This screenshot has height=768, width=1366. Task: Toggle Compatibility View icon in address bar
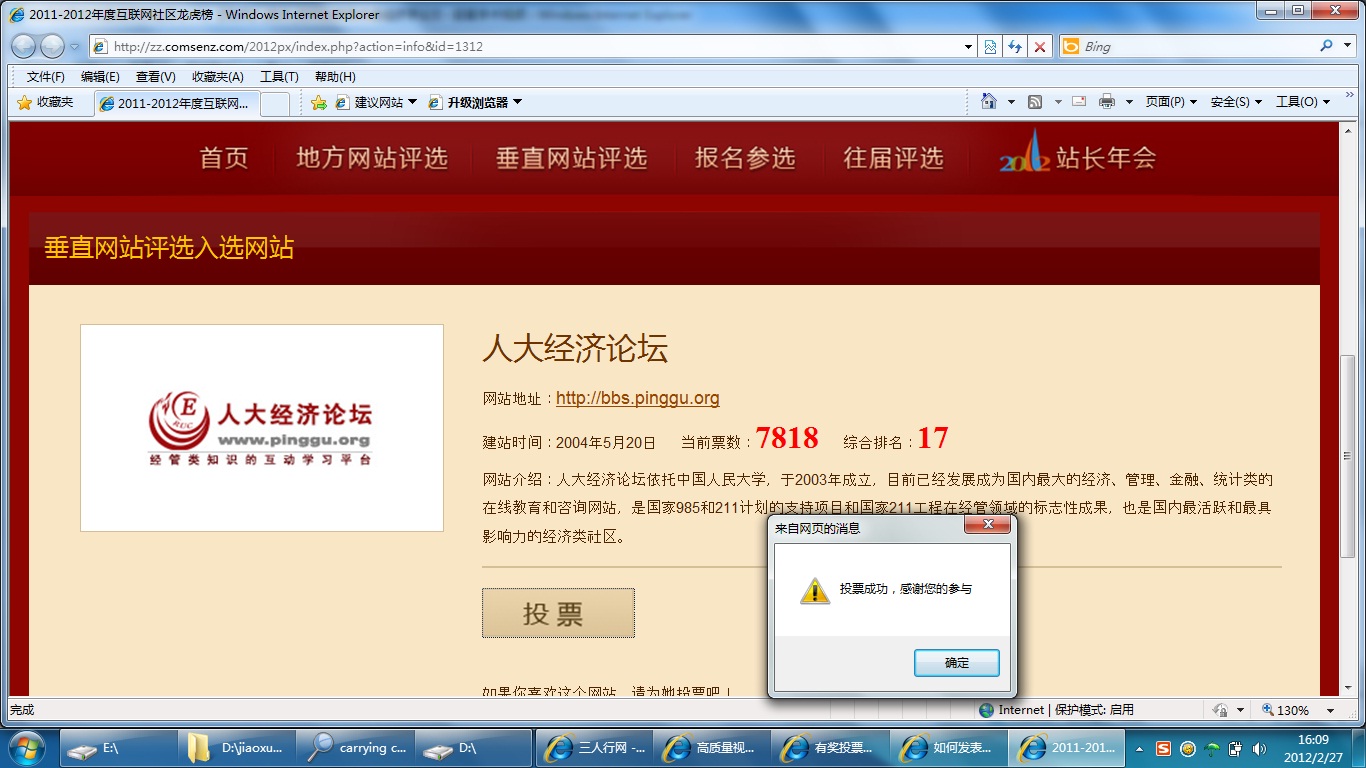(990, 46)
